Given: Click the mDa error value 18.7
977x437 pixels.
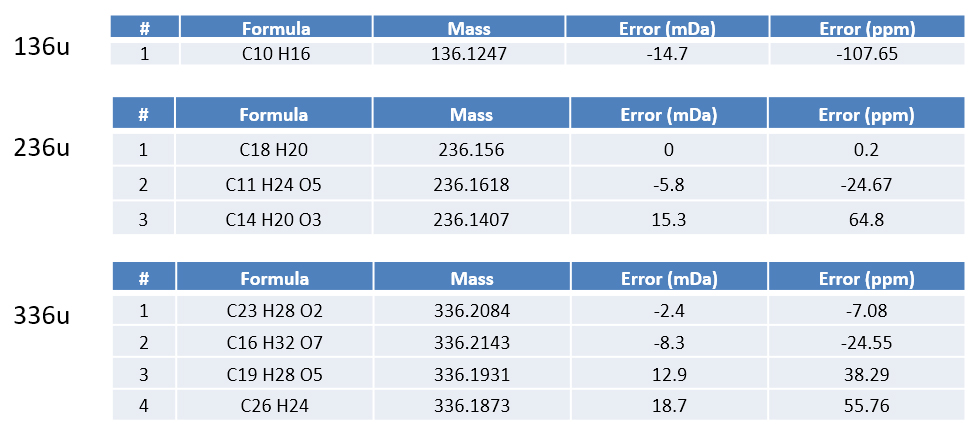Looking at the screenshot, I should [668, 405].
